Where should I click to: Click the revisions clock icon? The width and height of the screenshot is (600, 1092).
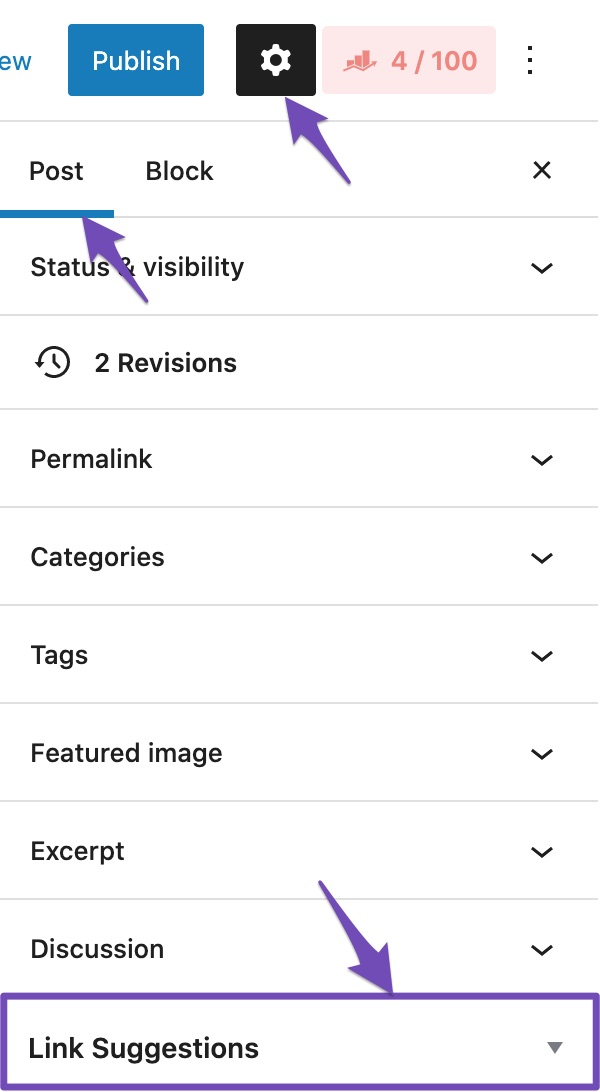click(x=54, y=362)
